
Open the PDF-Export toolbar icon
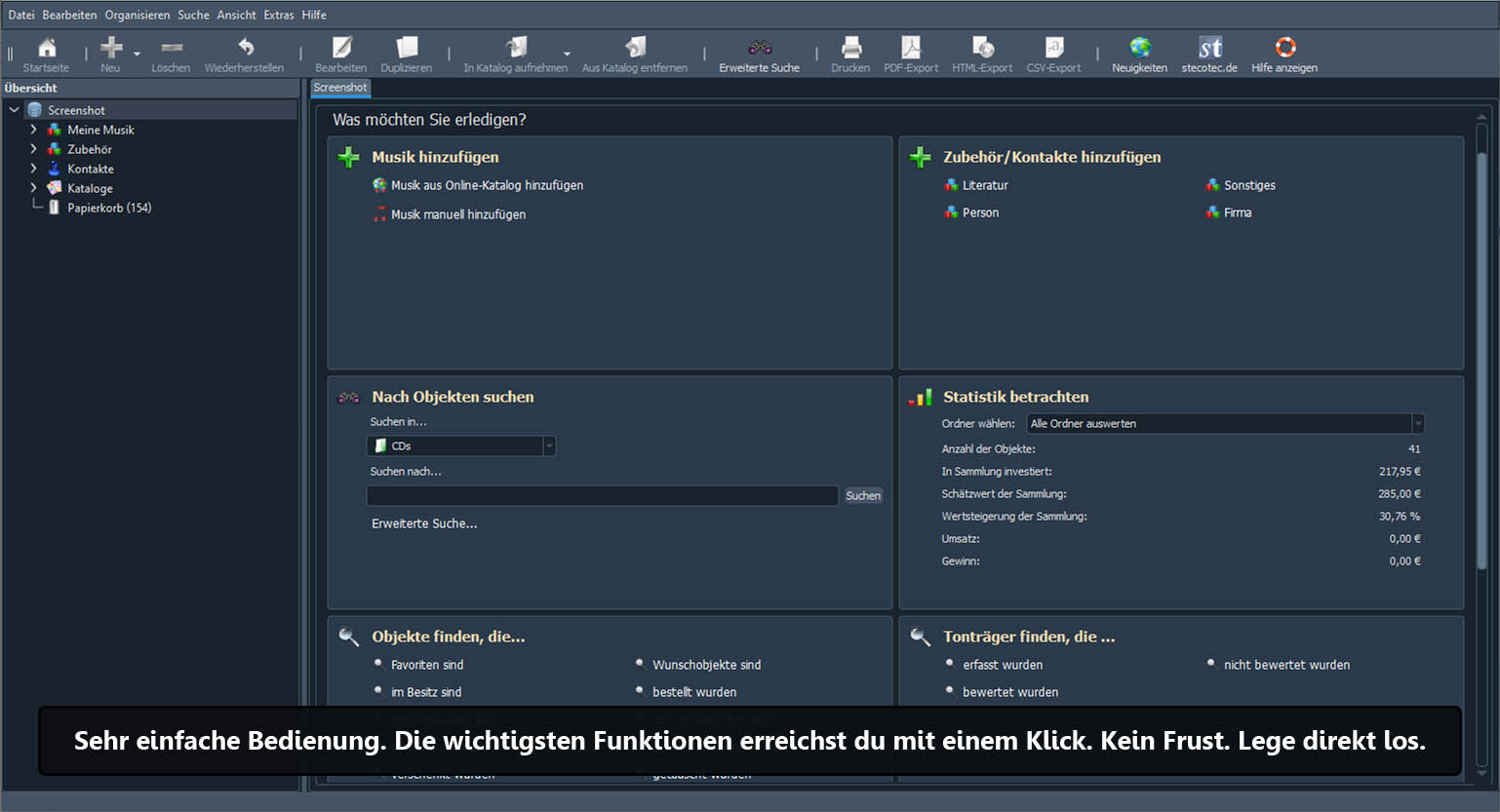pyautogui.click(x=910, y=55)
